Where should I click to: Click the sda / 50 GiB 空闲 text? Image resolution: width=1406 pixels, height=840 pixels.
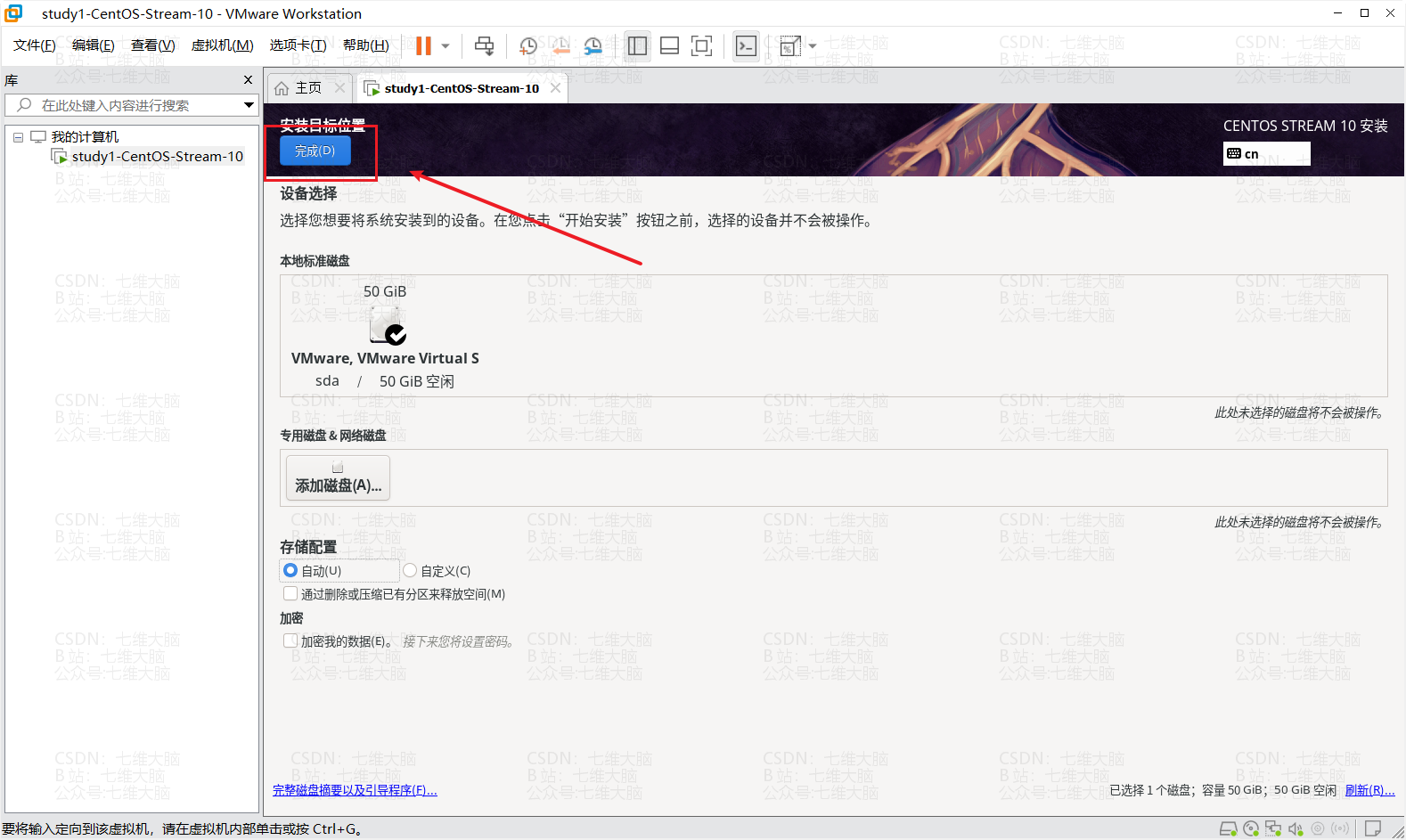tap(385, 381)
